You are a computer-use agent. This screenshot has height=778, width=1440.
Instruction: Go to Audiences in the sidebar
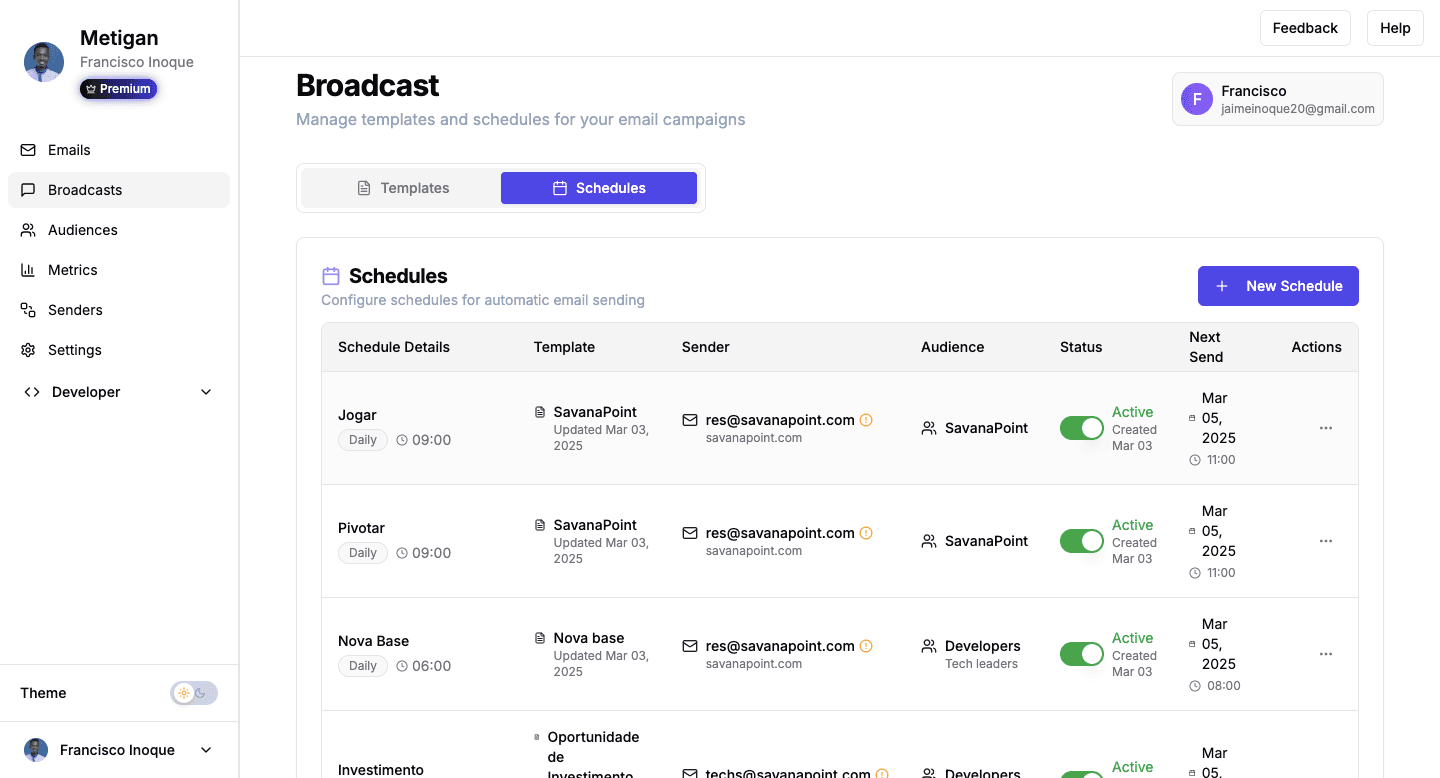pyautogui.click(x=119, y=230)
